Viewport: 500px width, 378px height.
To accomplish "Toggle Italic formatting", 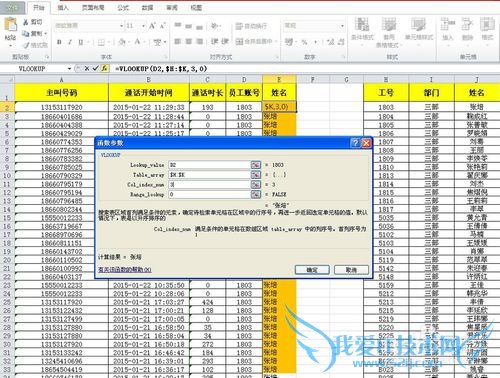I will [70, 42].
